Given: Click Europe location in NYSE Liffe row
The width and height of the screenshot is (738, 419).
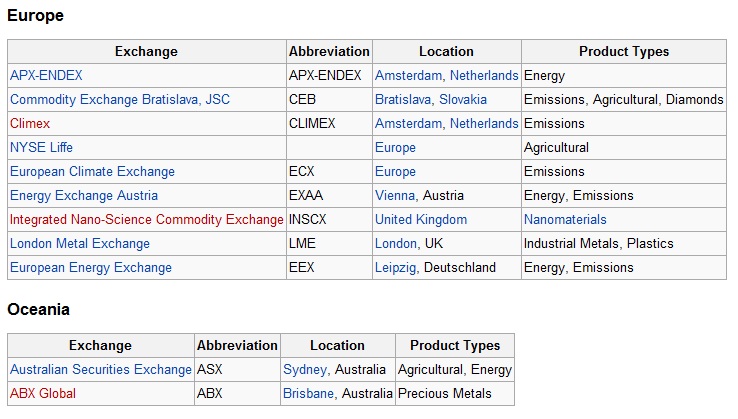Looking at the screenshot, I should (395, 147).
